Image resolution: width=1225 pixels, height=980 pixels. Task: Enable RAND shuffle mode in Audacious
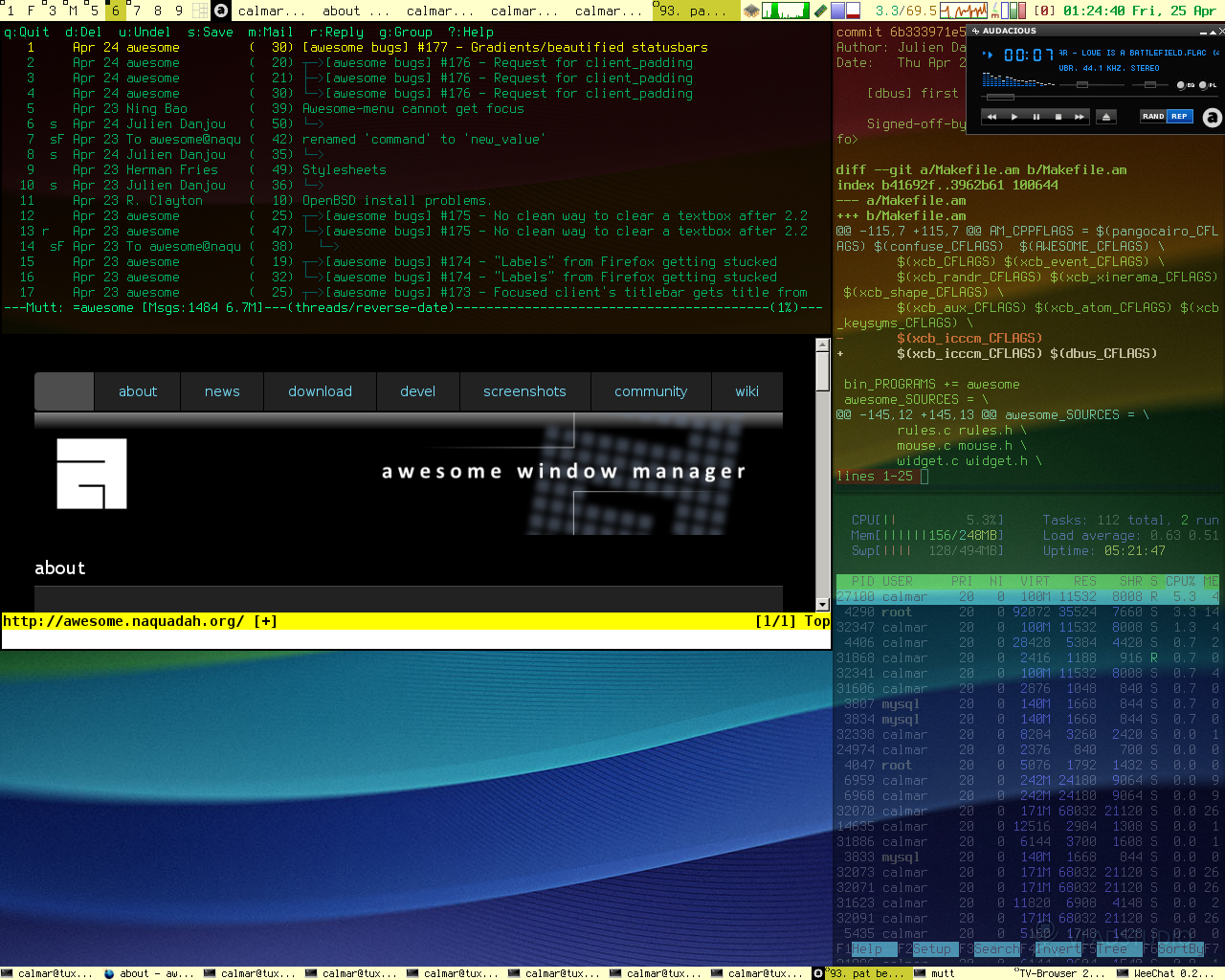1153,117
